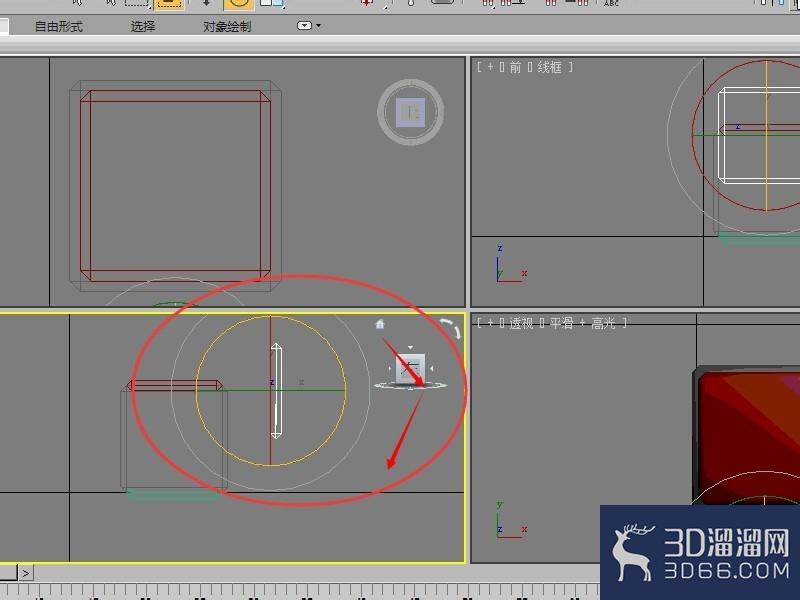The width and height of the screenshot is (800, 600).
Task: Click the ViewCube compass ring under 左 face
Action: [411, 386]
